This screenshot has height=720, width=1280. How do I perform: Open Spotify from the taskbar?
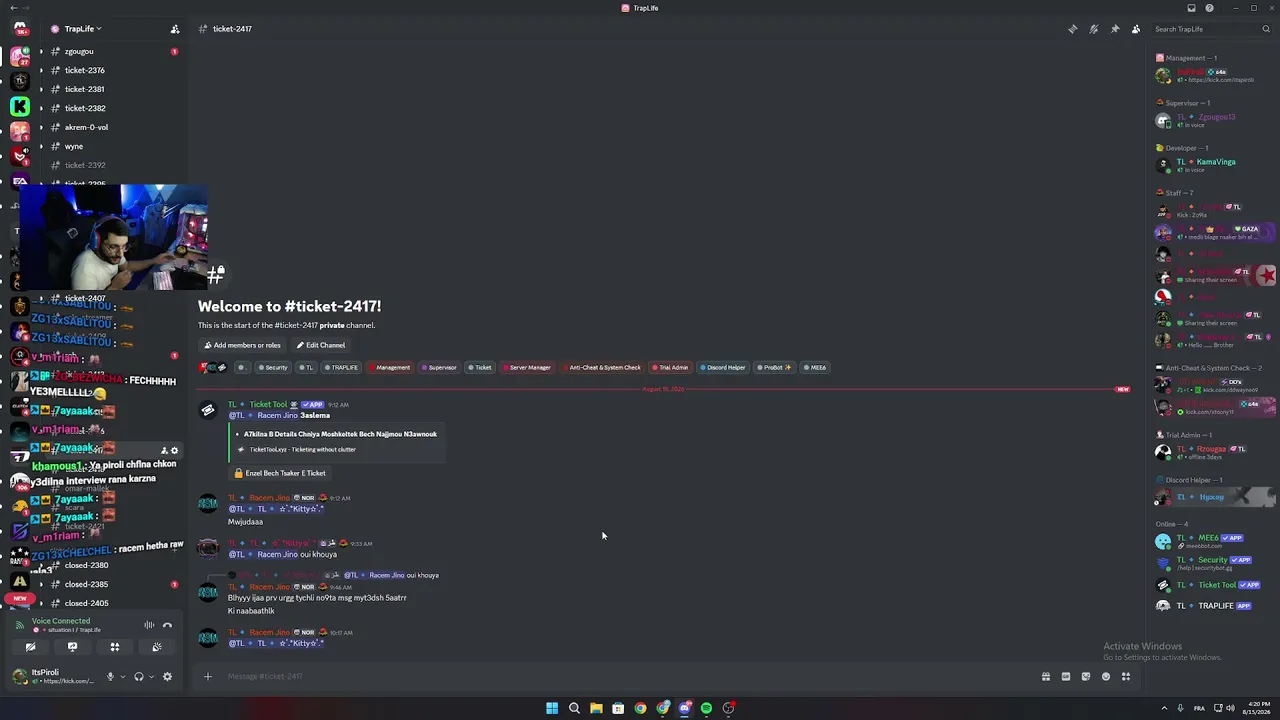[x=706, y=708]
